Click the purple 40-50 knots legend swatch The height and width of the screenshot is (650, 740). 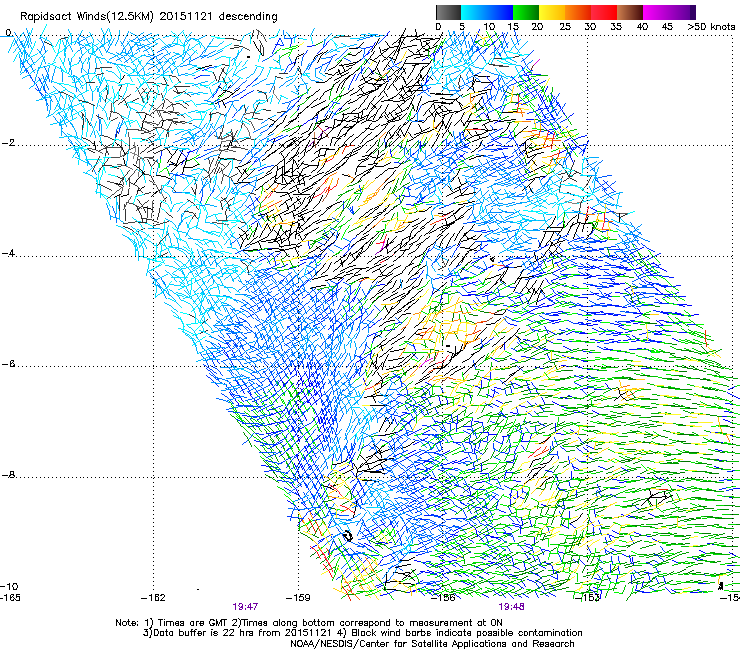pos(669,12)
